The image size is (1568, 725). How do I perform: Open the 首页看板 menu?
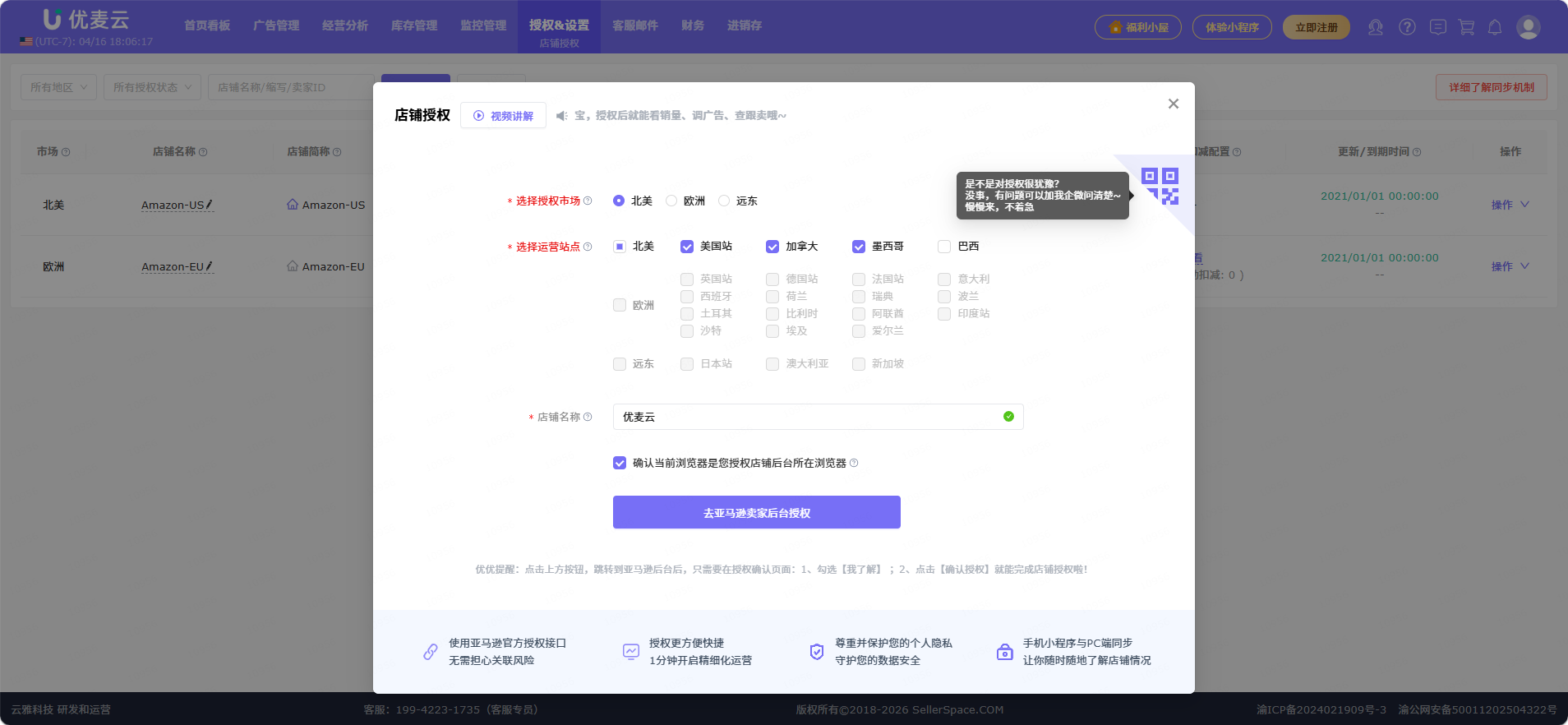point(207,25)
